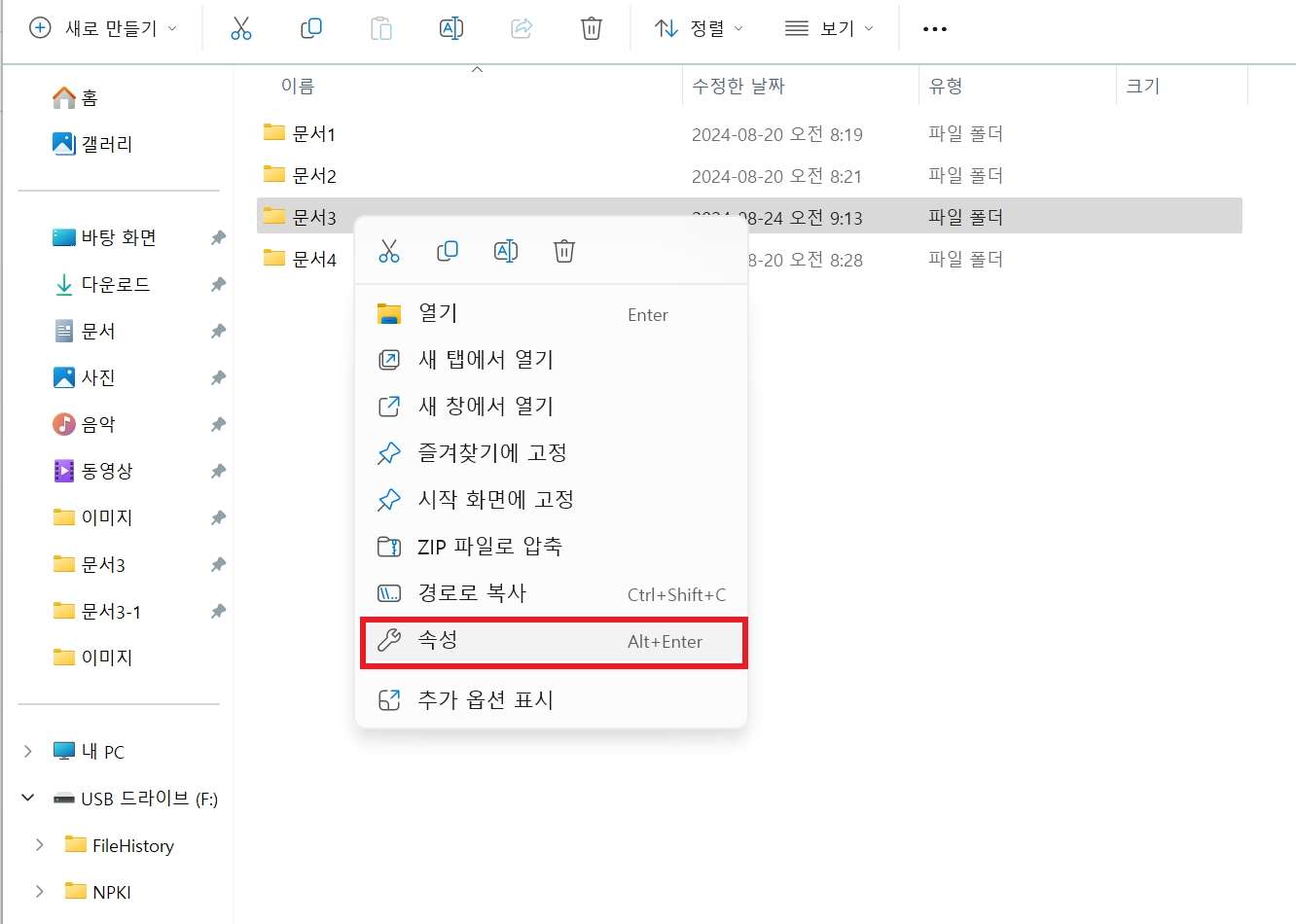Open pinned 문서3 sidebar folder
This screenshot has height=924, width=1296.
point(89,564)
